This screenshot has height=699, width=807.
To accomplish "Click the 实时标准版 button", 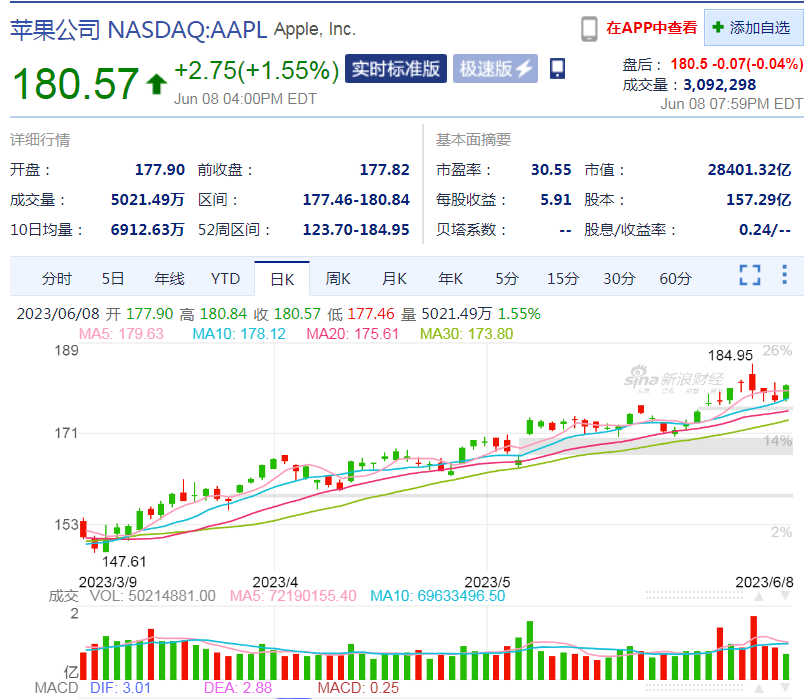I will [396, 68].
